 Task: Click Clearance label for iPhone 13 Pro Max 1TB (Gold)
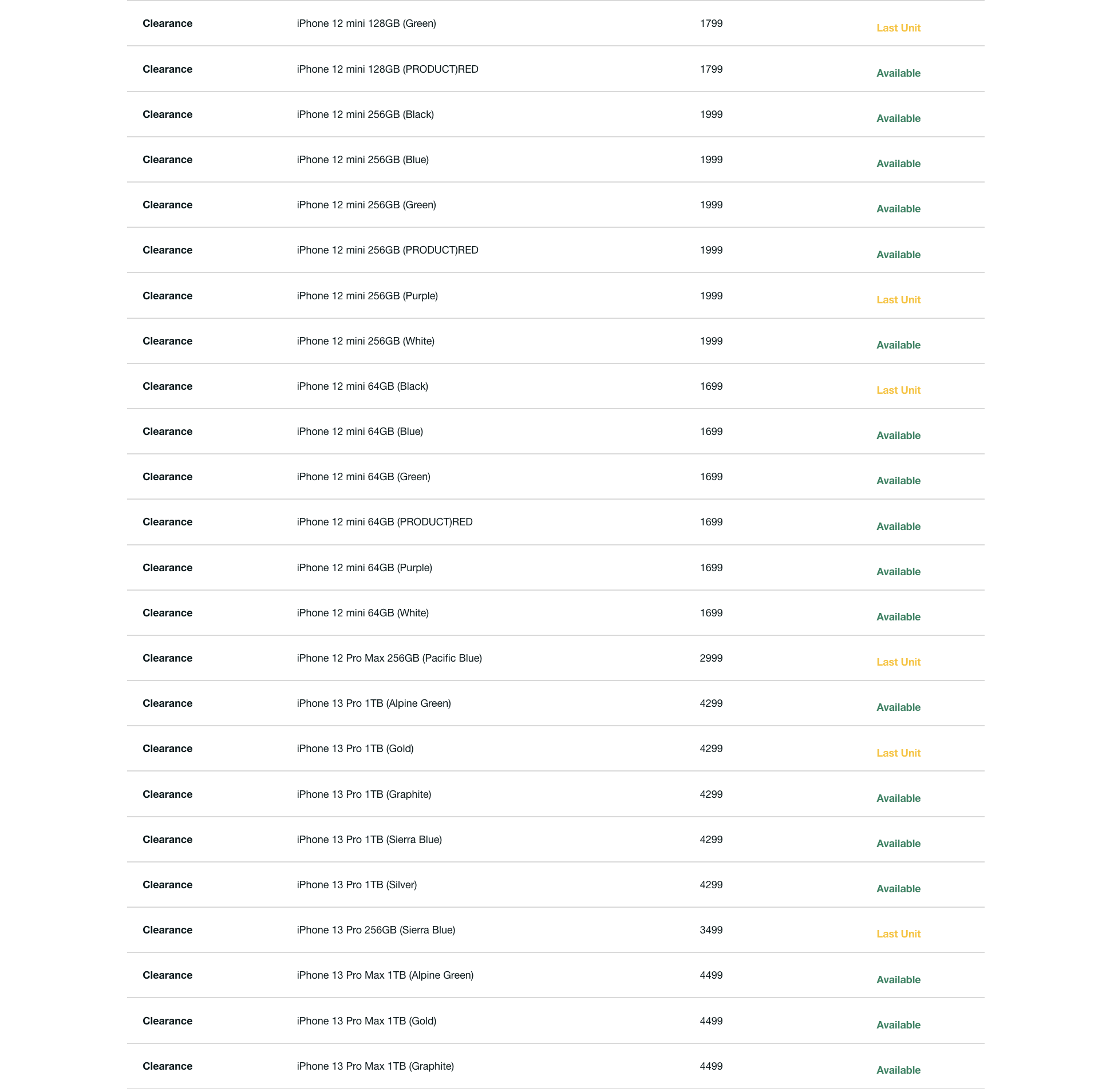coord(168,1021)
